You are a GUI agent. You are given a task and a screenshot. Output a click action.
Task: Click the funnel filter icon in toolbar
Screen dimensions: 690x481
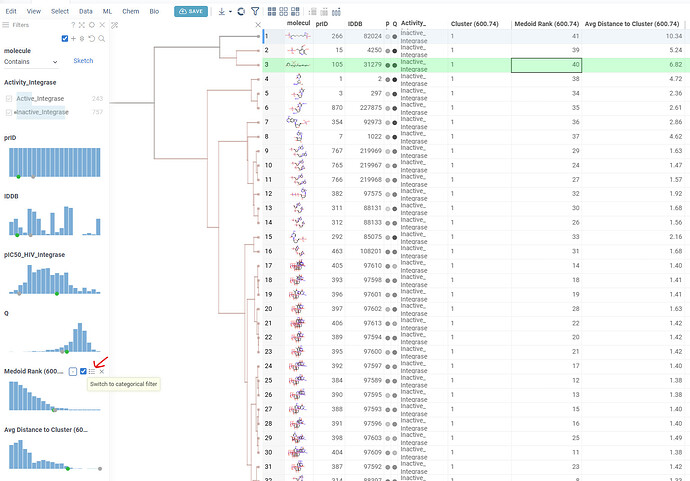point(255,11)
